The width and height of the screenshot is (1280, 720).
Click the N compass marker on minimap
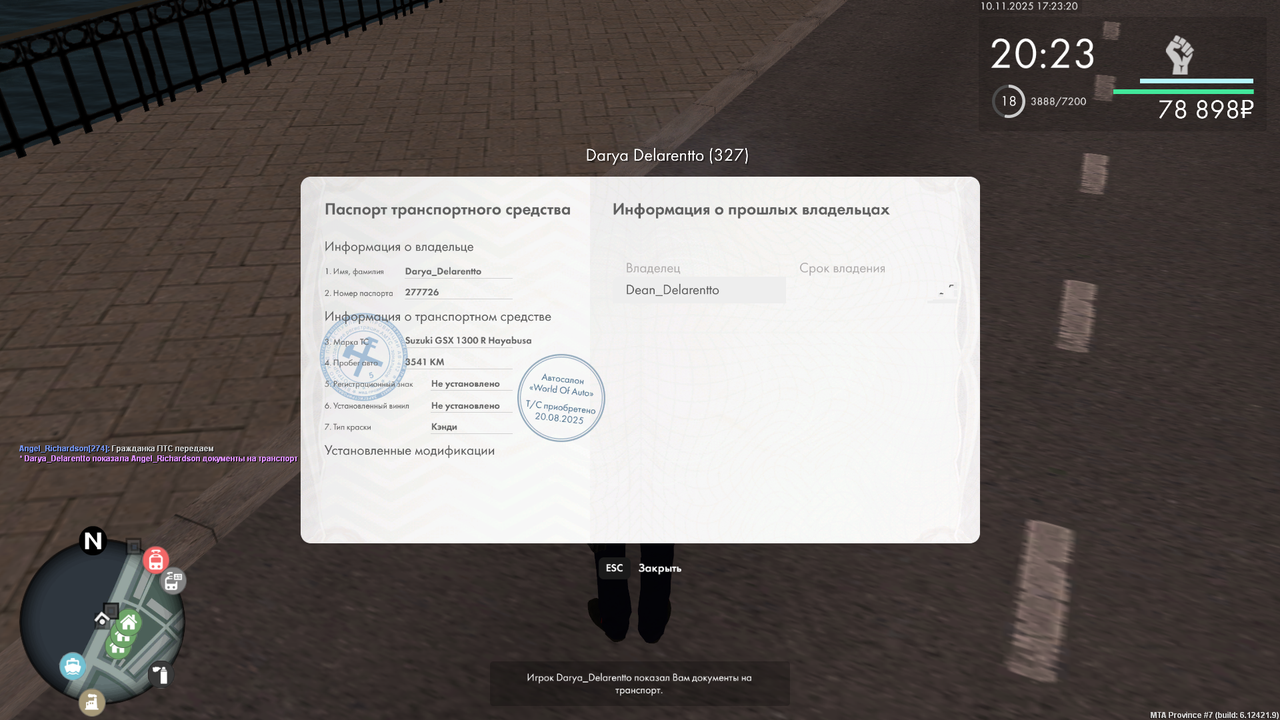coord(93,542)
